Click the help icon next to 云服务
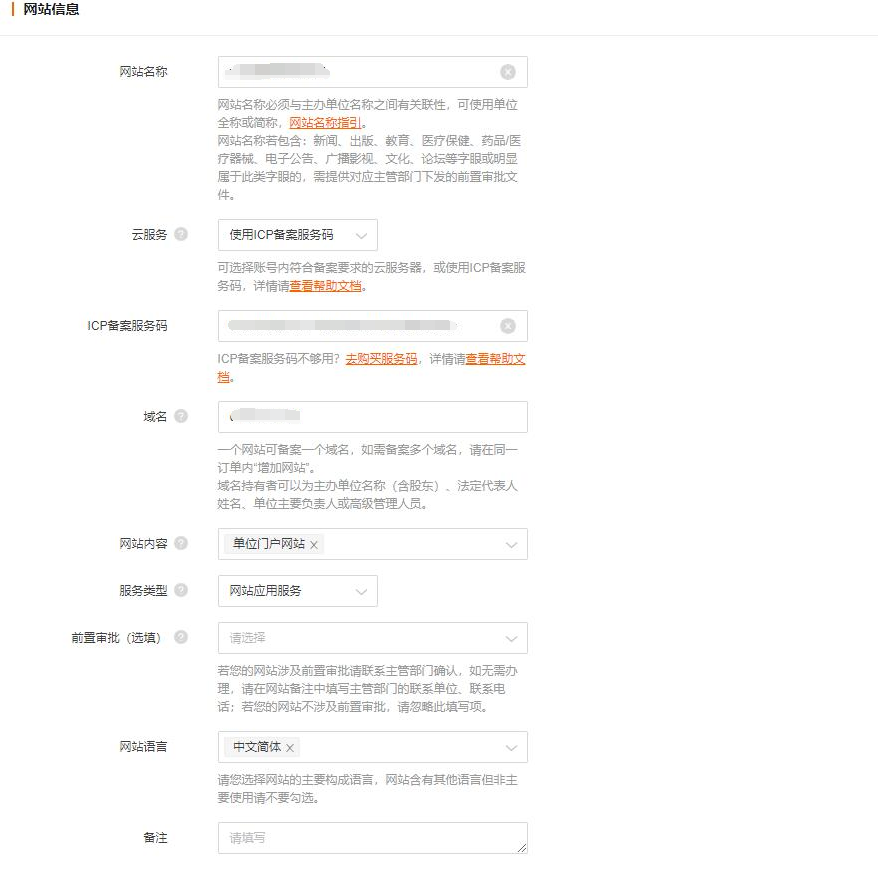Viewport: 878px width, 869px height. [x=181, y=234]
